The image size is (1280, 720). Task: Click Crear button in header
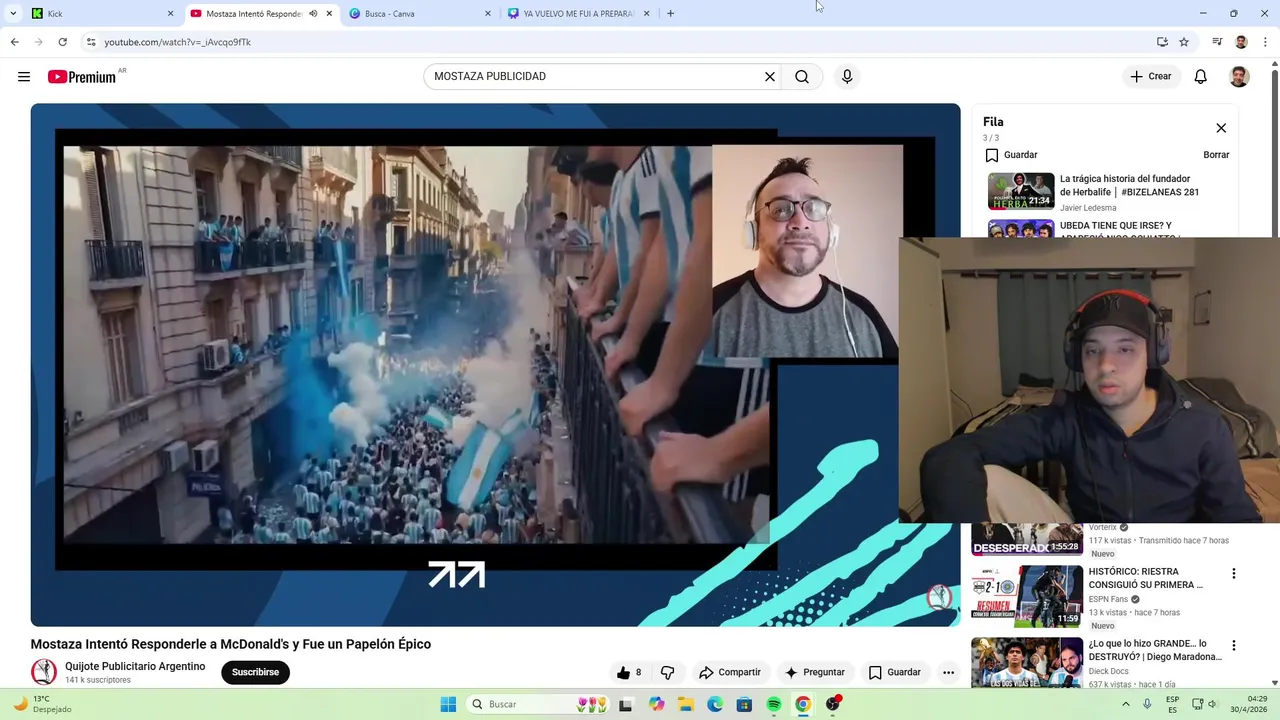pos(1150,77)
